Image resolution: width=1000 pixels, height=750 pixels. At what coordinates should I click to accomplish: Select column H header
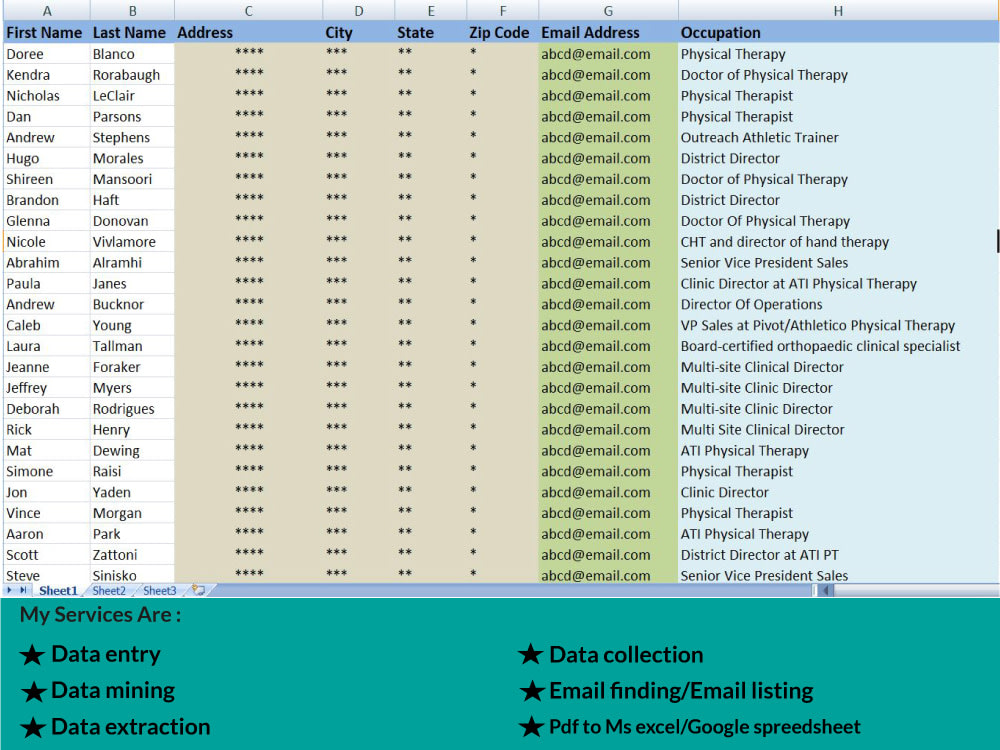coord(838,11)
